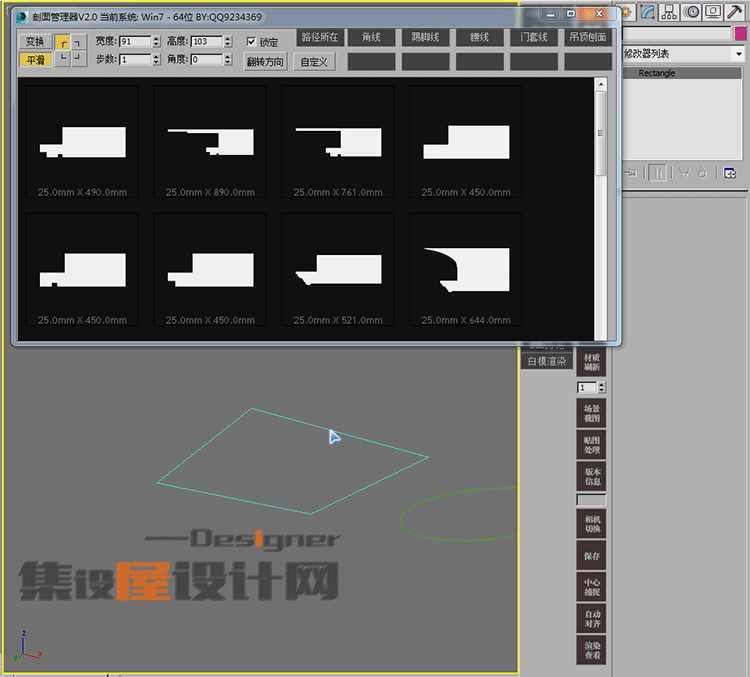Open the Display tab of the command panel
Viewport: 750px width, 677px height.
(713, 12)
